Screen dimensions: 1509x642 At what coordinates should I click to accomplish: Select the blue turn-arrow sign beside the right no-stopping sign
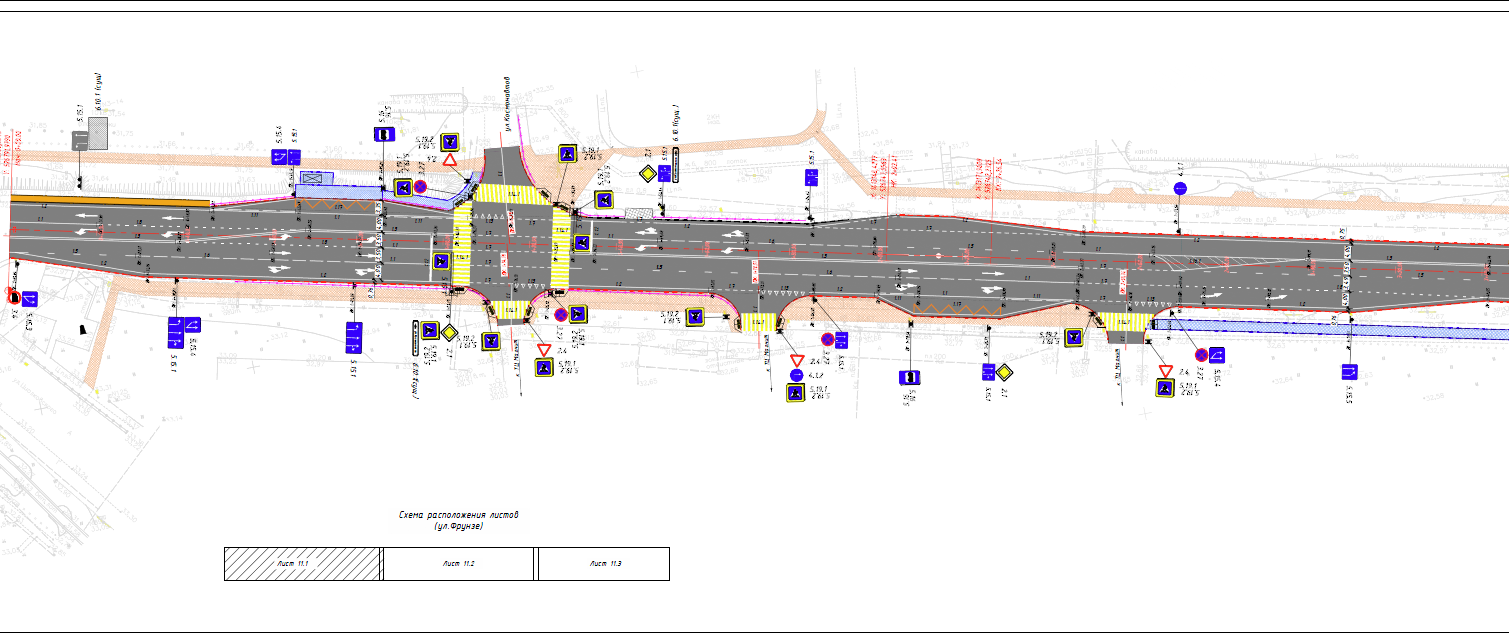(1217, 354)
